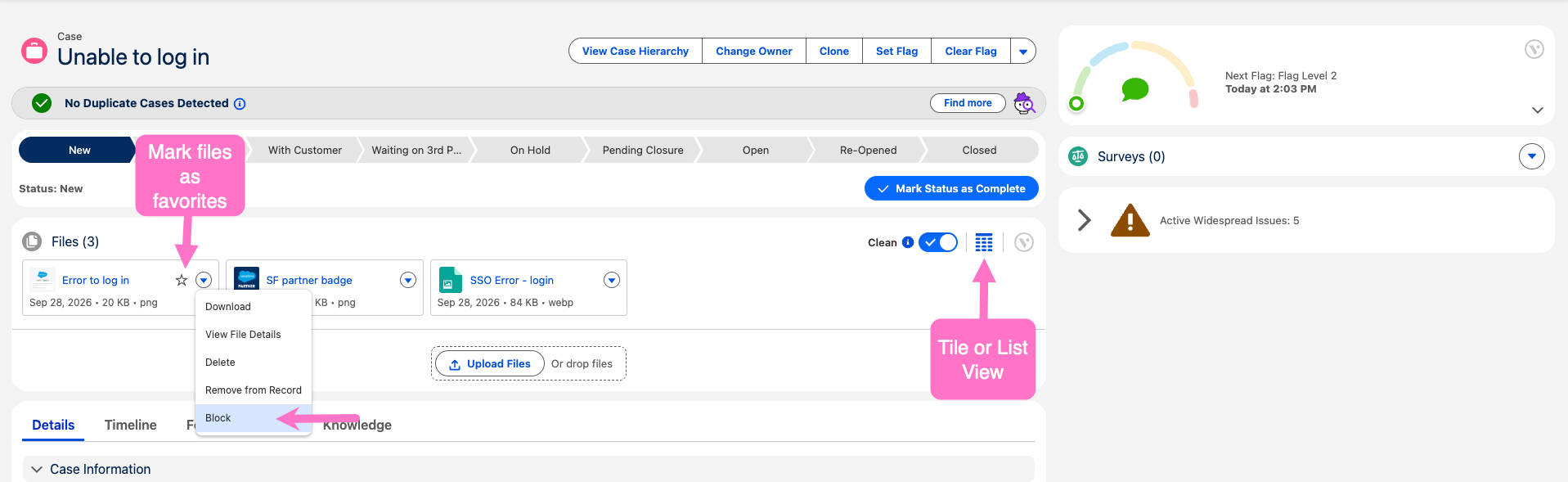
Task: Click View Case Hierarchy button
Action: point(636,51)
